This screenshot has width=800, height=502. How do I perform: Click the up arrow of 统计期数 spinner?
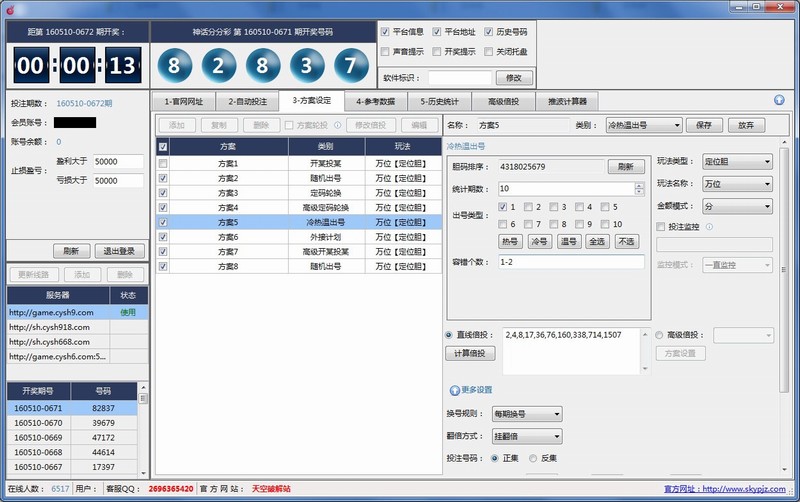(638, 185)
